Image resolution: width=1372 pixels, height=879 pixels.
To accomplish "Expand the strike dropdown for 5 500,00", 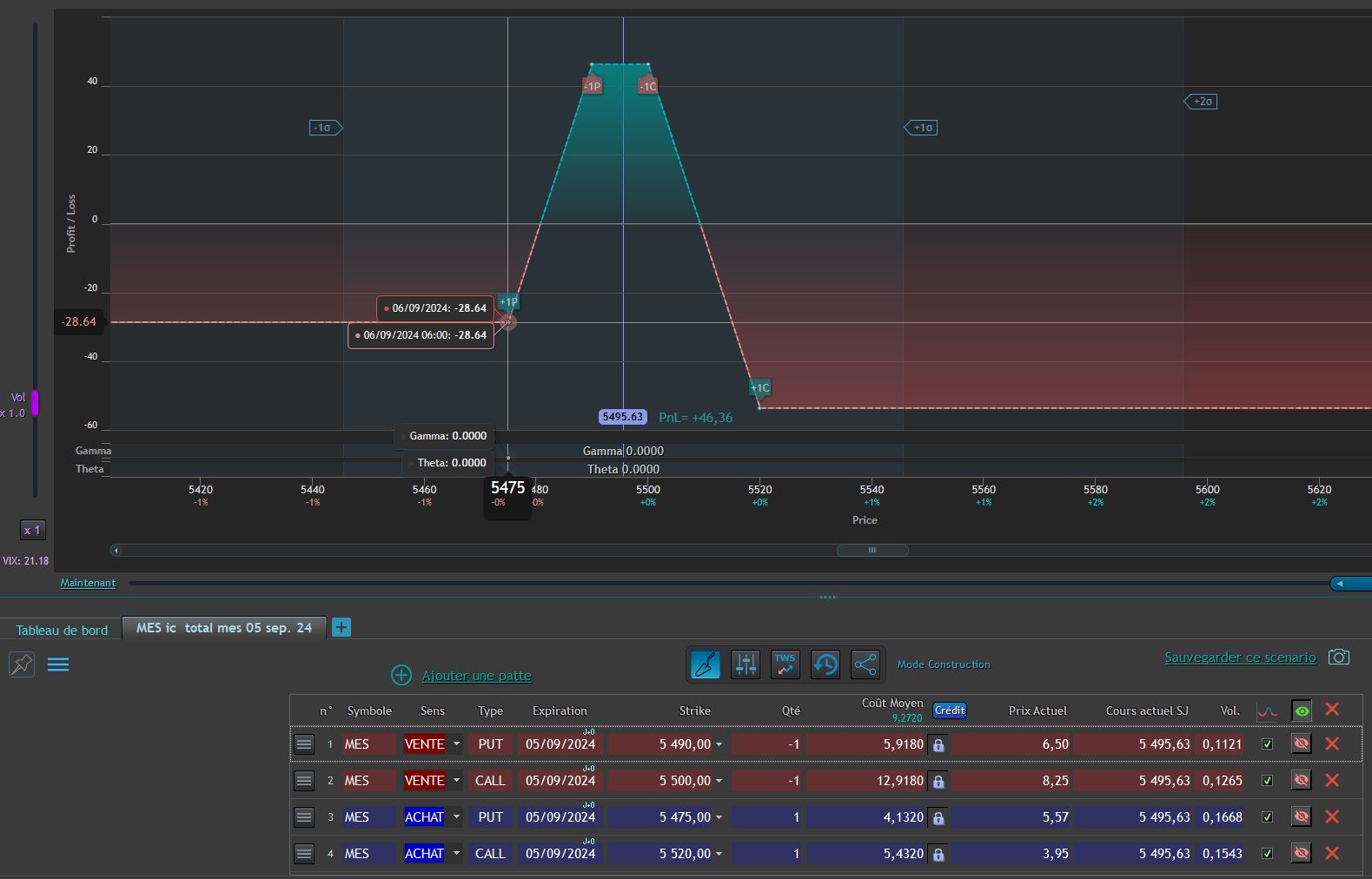I will (x=719, y=781).
